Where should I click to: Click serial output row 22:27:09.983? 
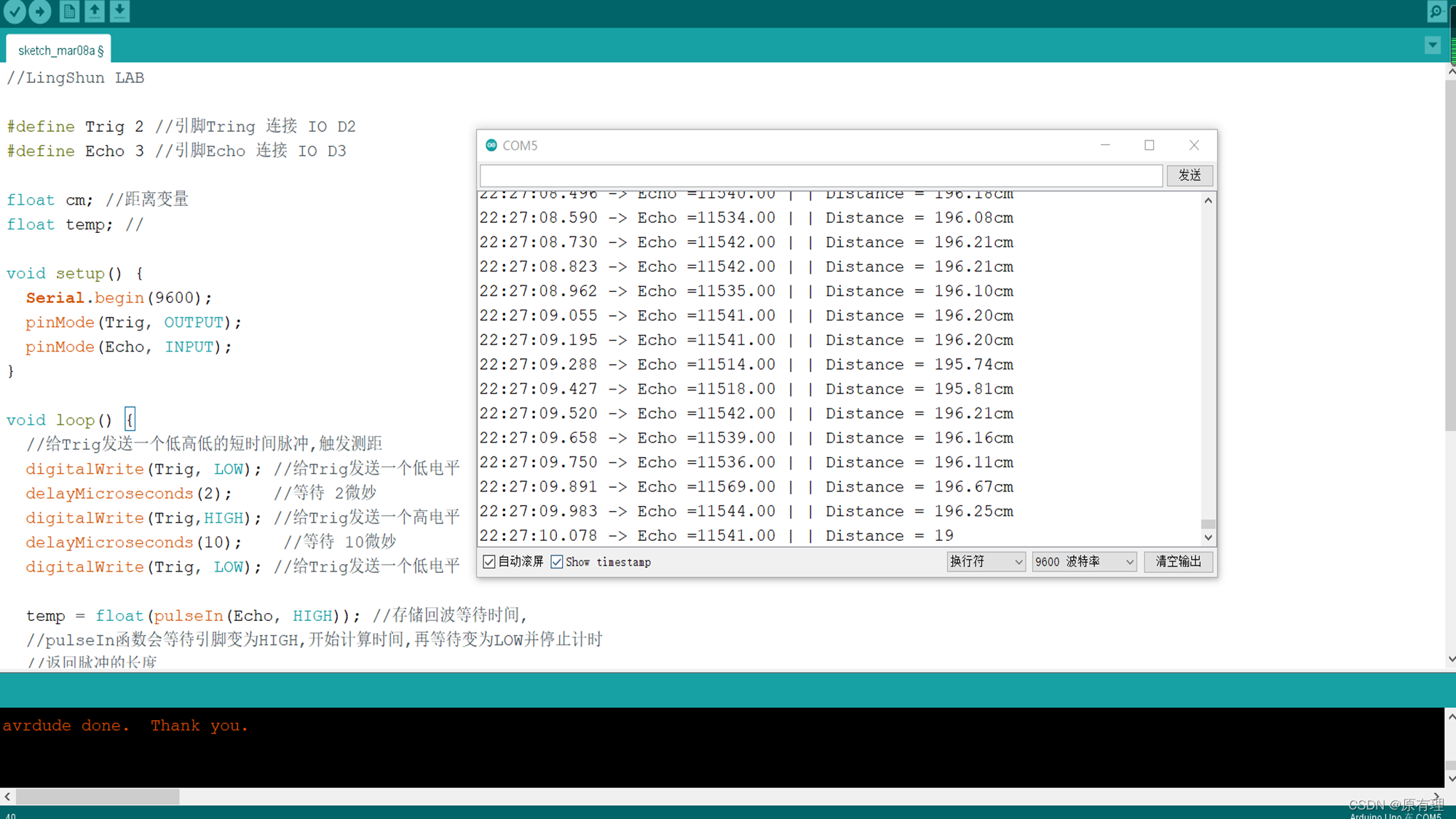746,512
